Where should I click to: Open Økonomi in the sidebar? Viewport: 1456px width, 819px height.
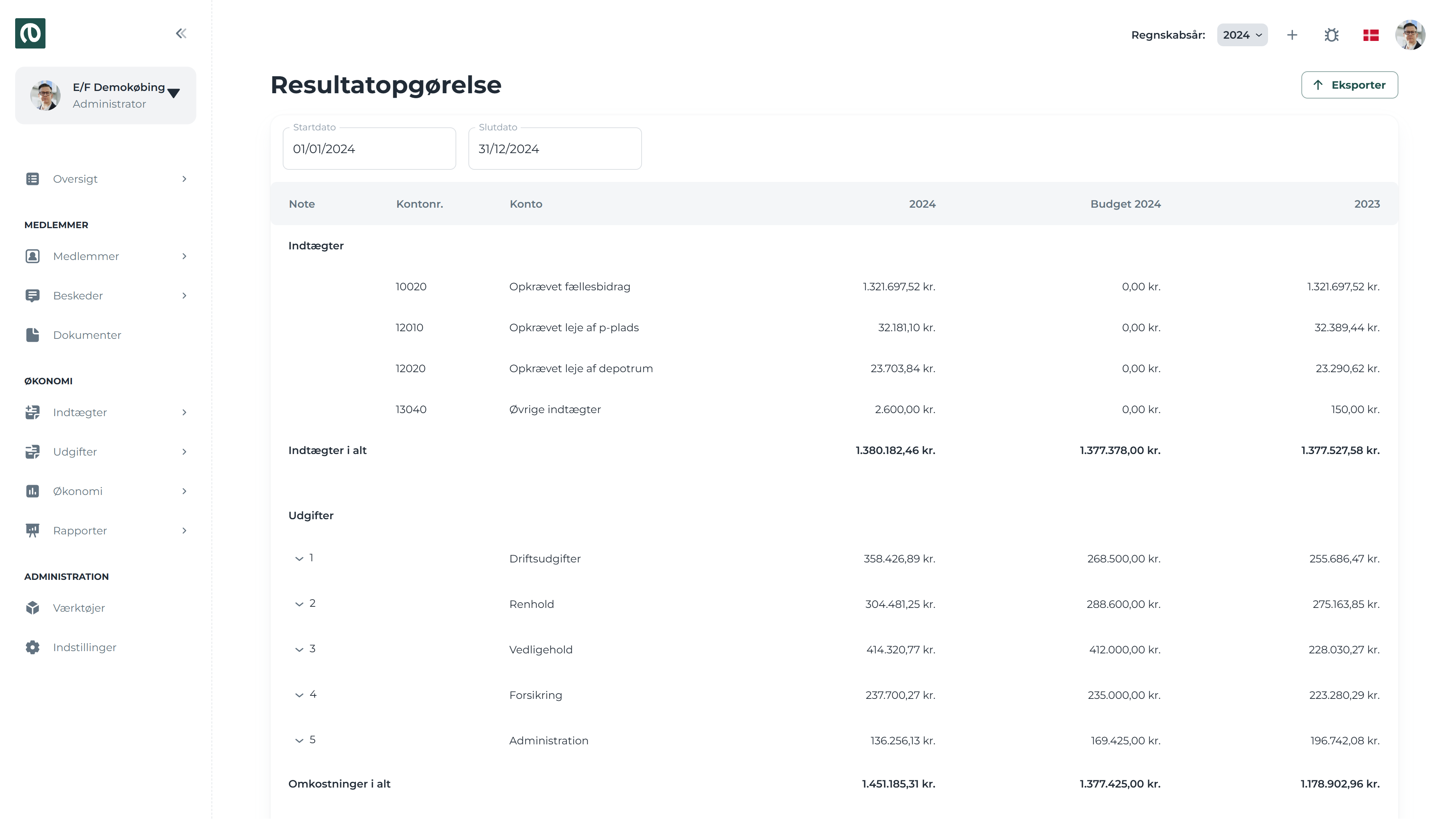106,491
